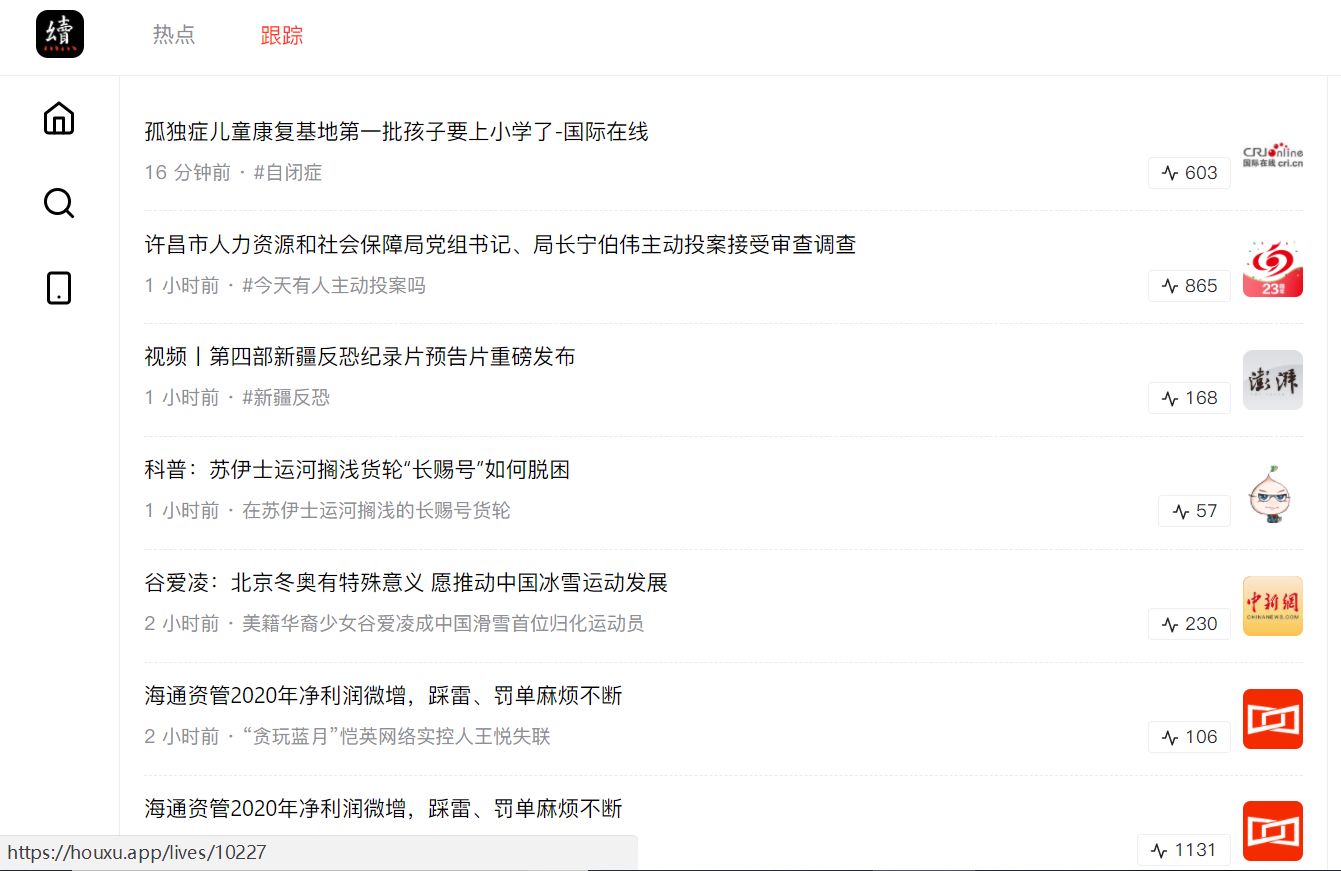Click the mobile app icon in sidebar
The width and height of the screenshot is (1341, 871).
point(59,288)
